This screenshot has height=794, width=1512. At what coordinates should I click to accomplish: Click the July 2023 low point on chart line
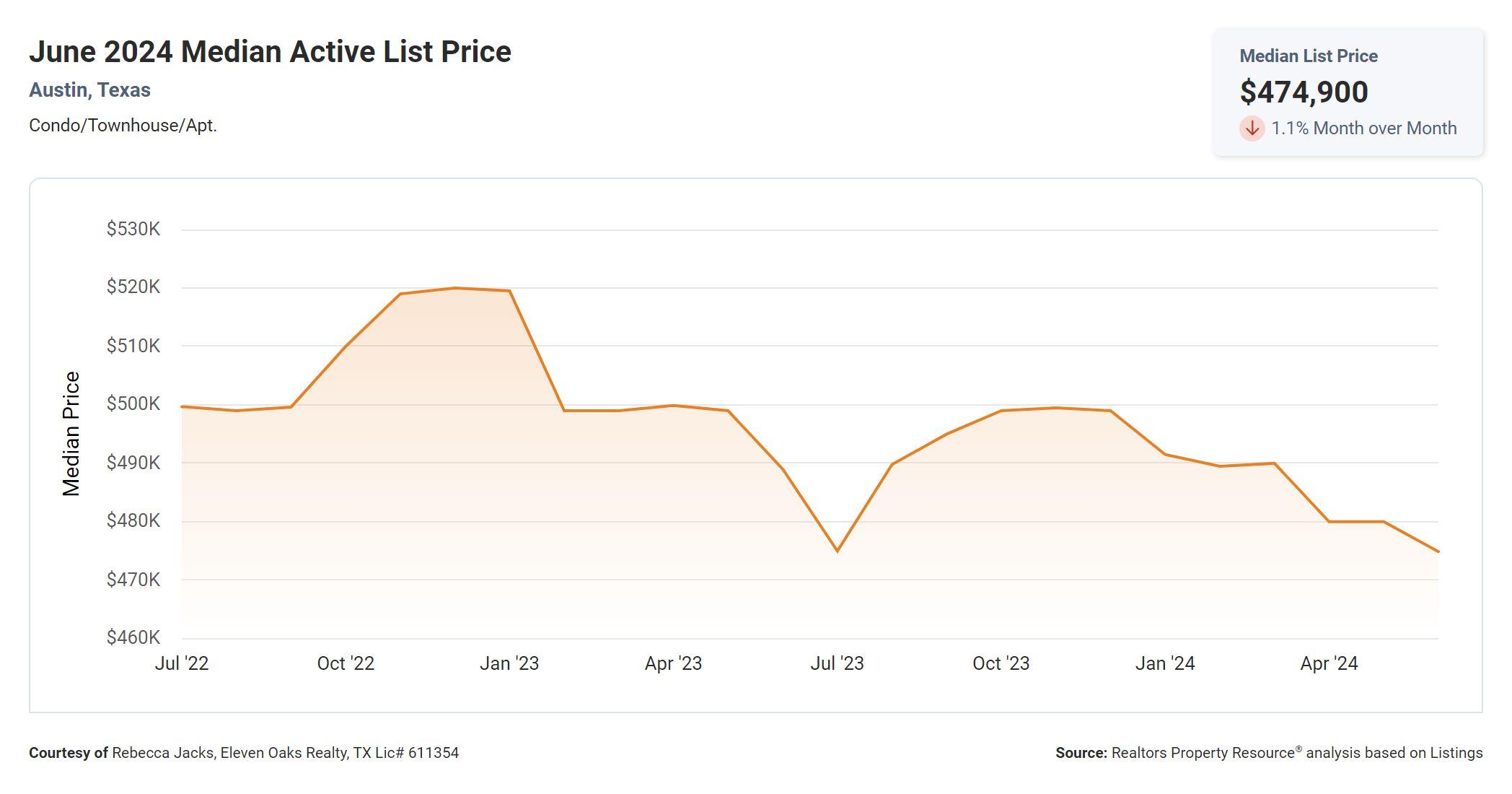(x=838, y=551)
